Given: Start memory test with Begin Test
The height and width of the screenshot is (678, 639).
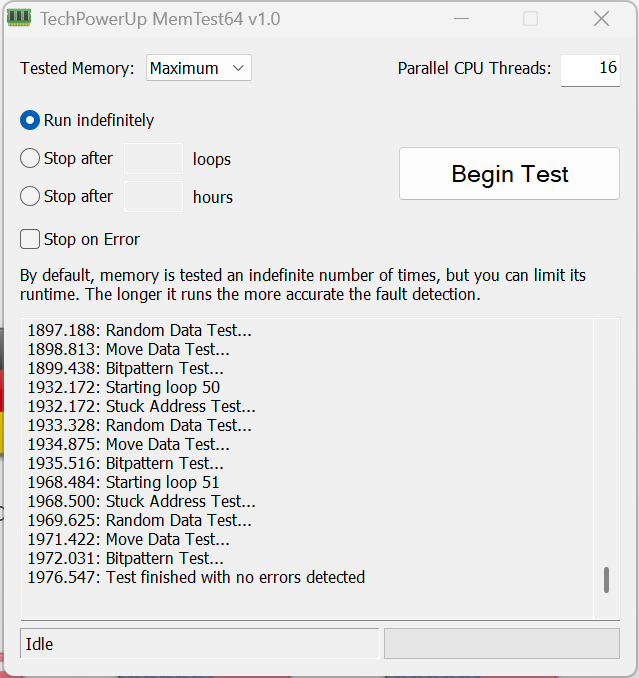Looking at the screenshot, I should [x=509, y=174].
